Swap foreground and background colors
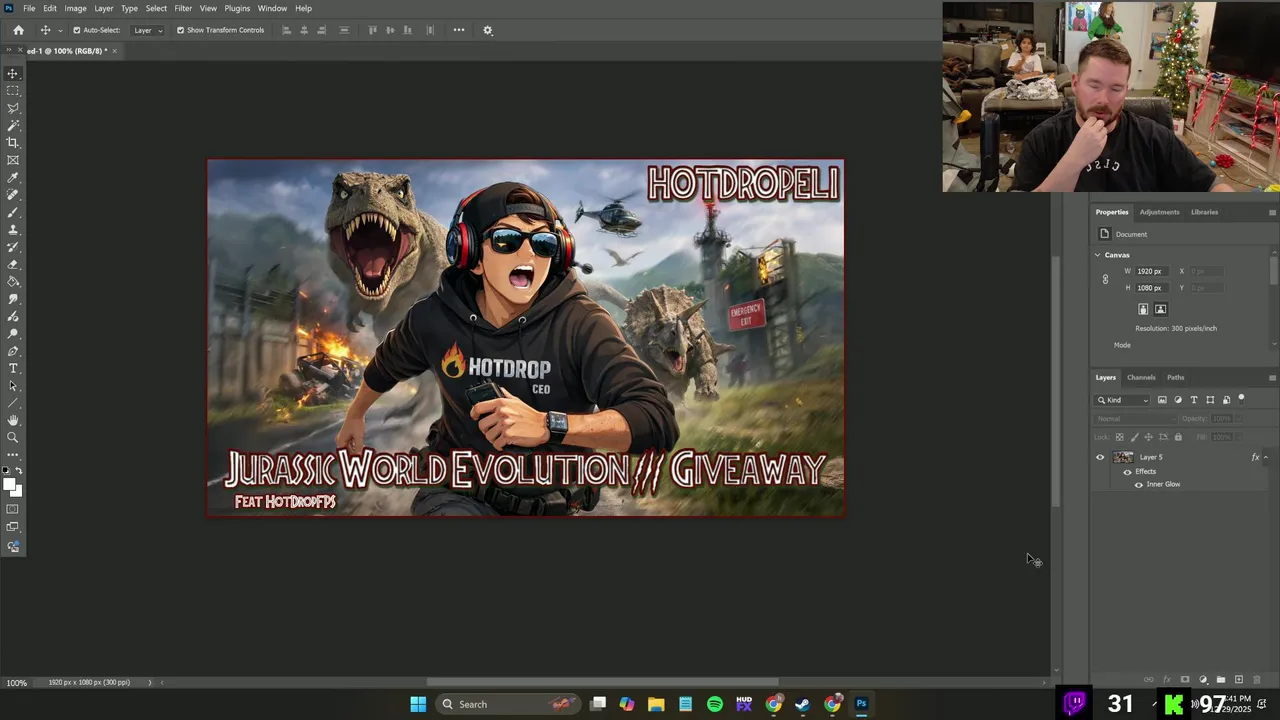 coord(19,471)
